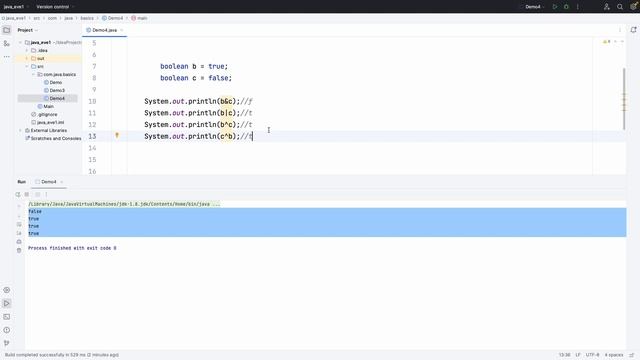The image size is (640, 360).
Task: Click the warnings indicator in the editor
Action: [607, 42]
